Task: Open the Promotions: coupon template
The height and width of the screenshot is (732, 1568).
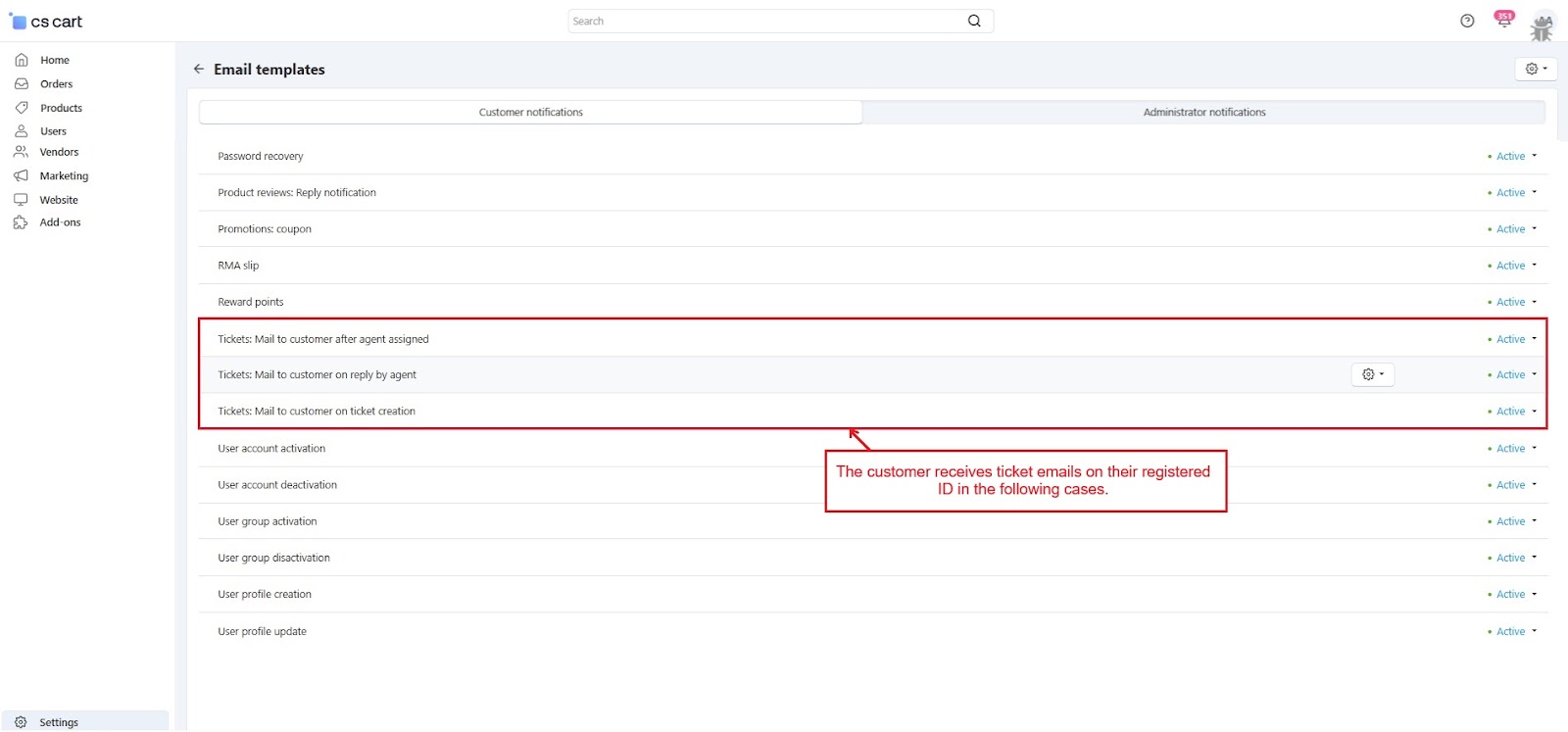Action: 265,229
